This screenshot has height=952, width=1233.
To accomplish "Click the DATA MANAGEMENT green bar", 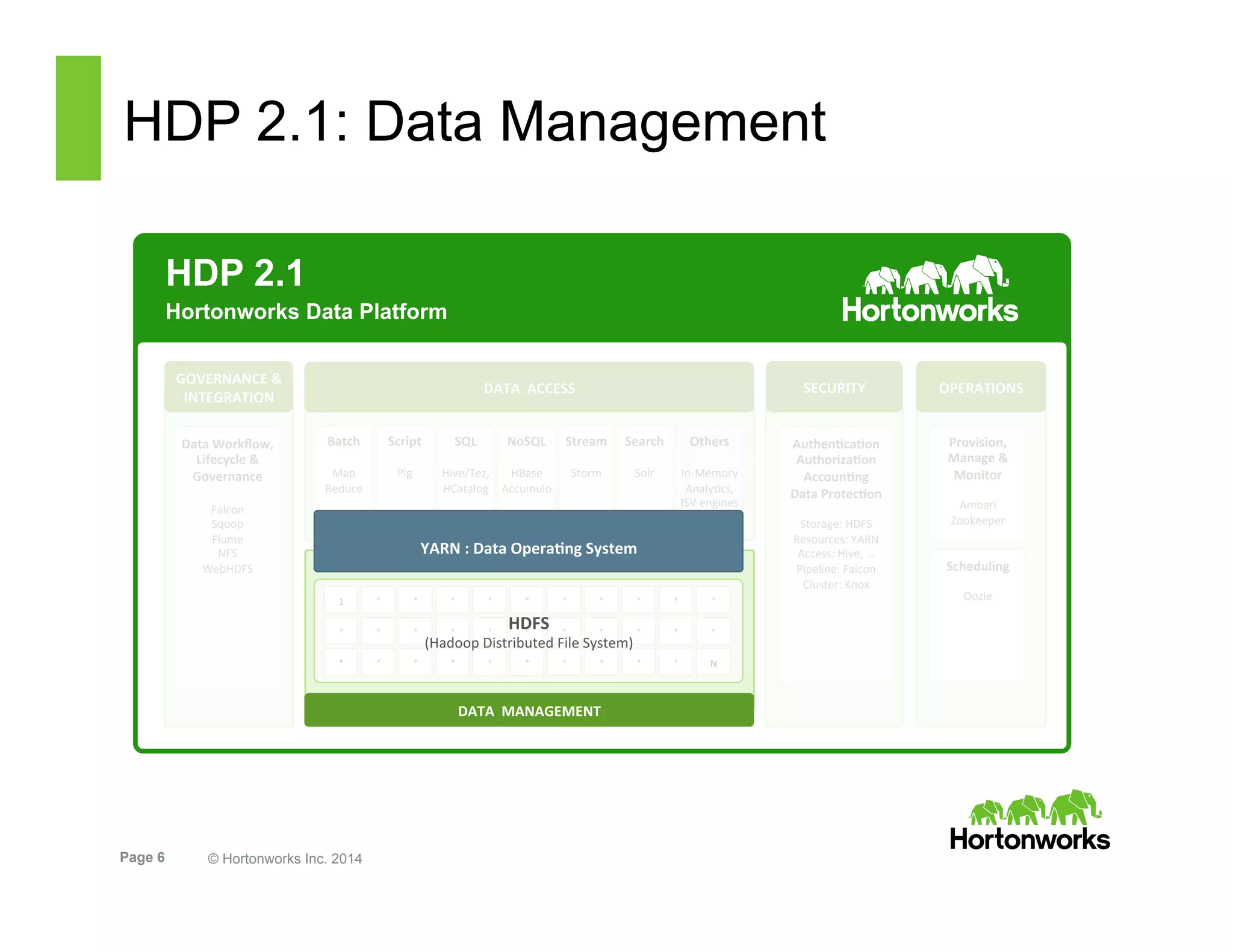I will (x=529, y=711).
